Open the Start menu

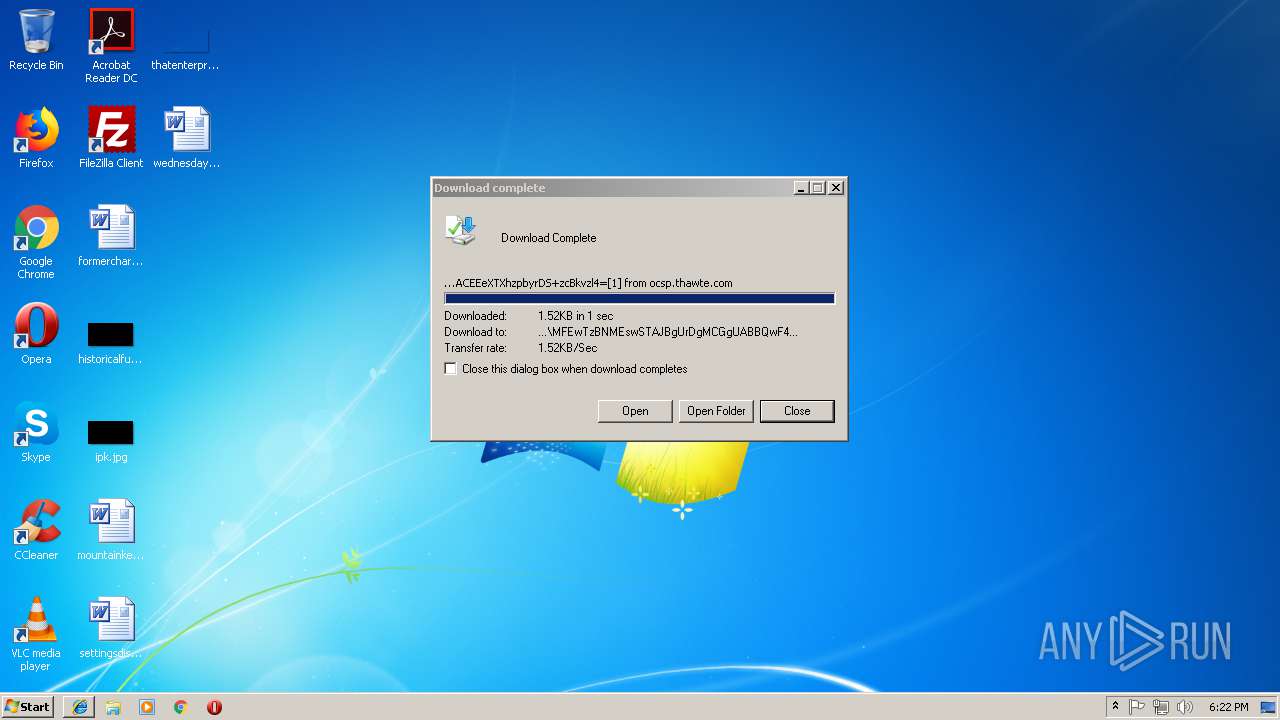pyautogui.click(x=28, y=707)
